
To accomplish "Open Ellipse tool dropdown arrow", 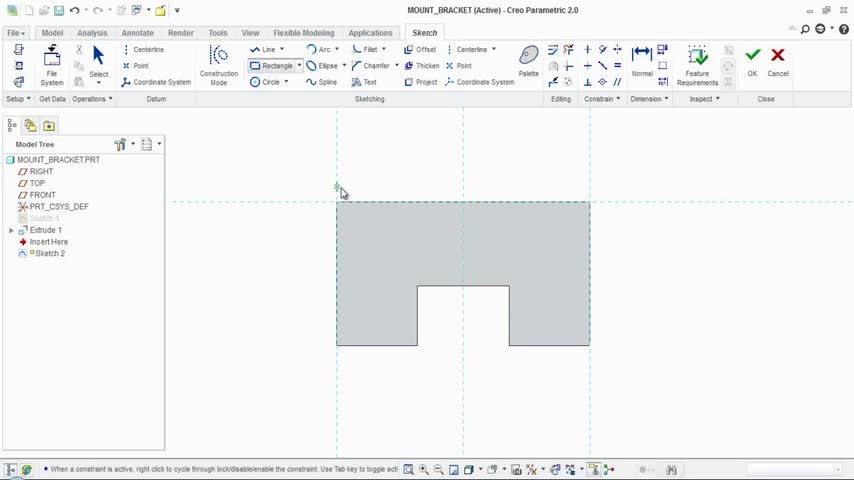I will click(x=344, y=66).
